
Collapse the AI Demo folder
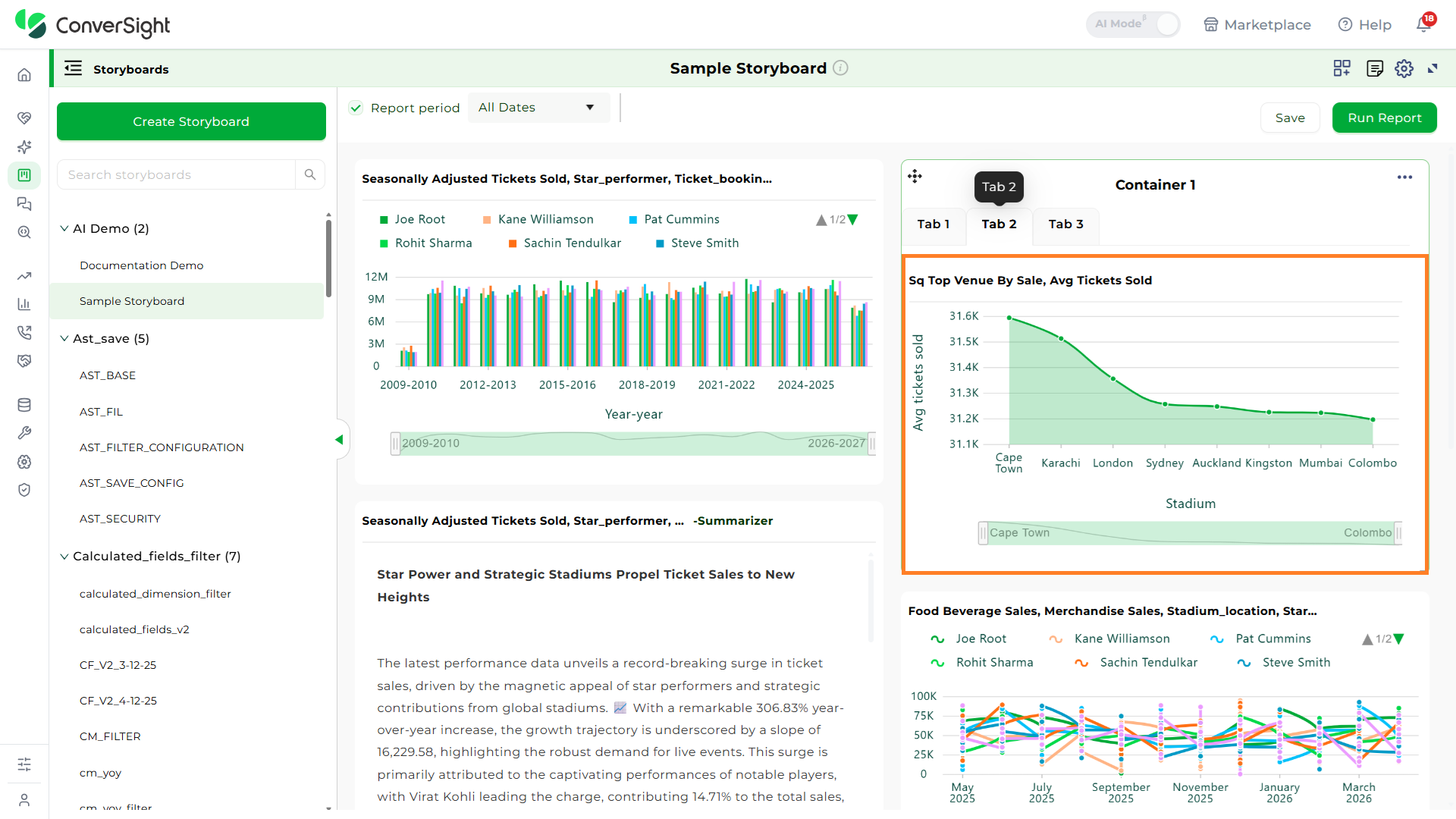[x=64, y=228]
